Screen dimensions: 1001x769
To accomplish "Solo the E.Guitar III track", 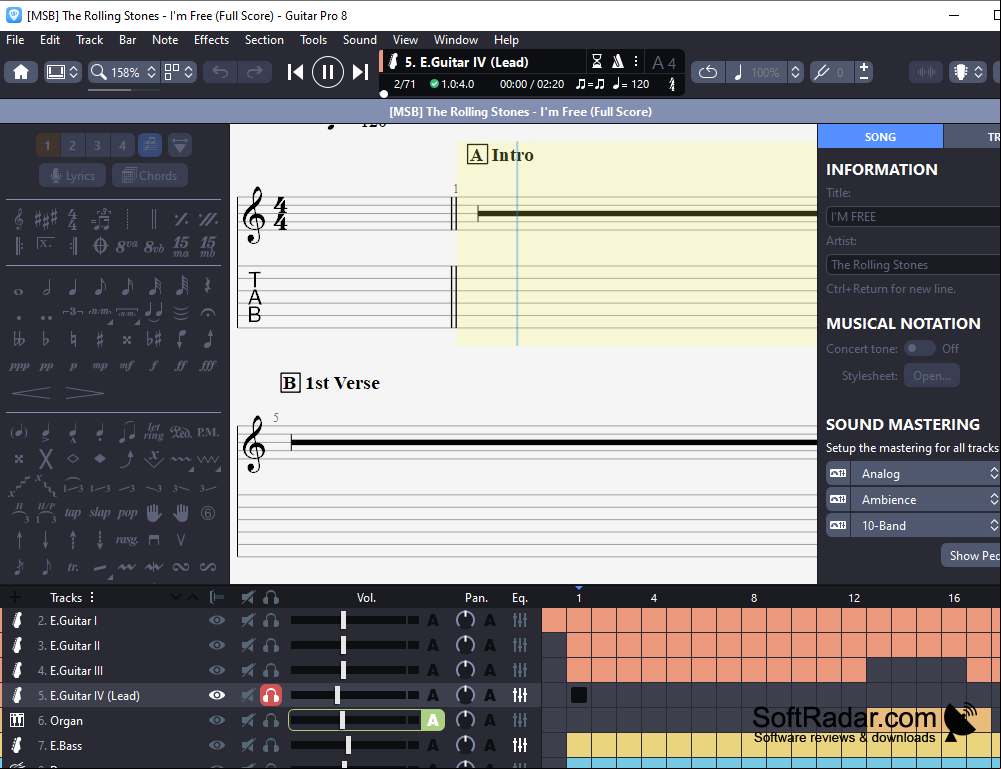I will [271, 670].
